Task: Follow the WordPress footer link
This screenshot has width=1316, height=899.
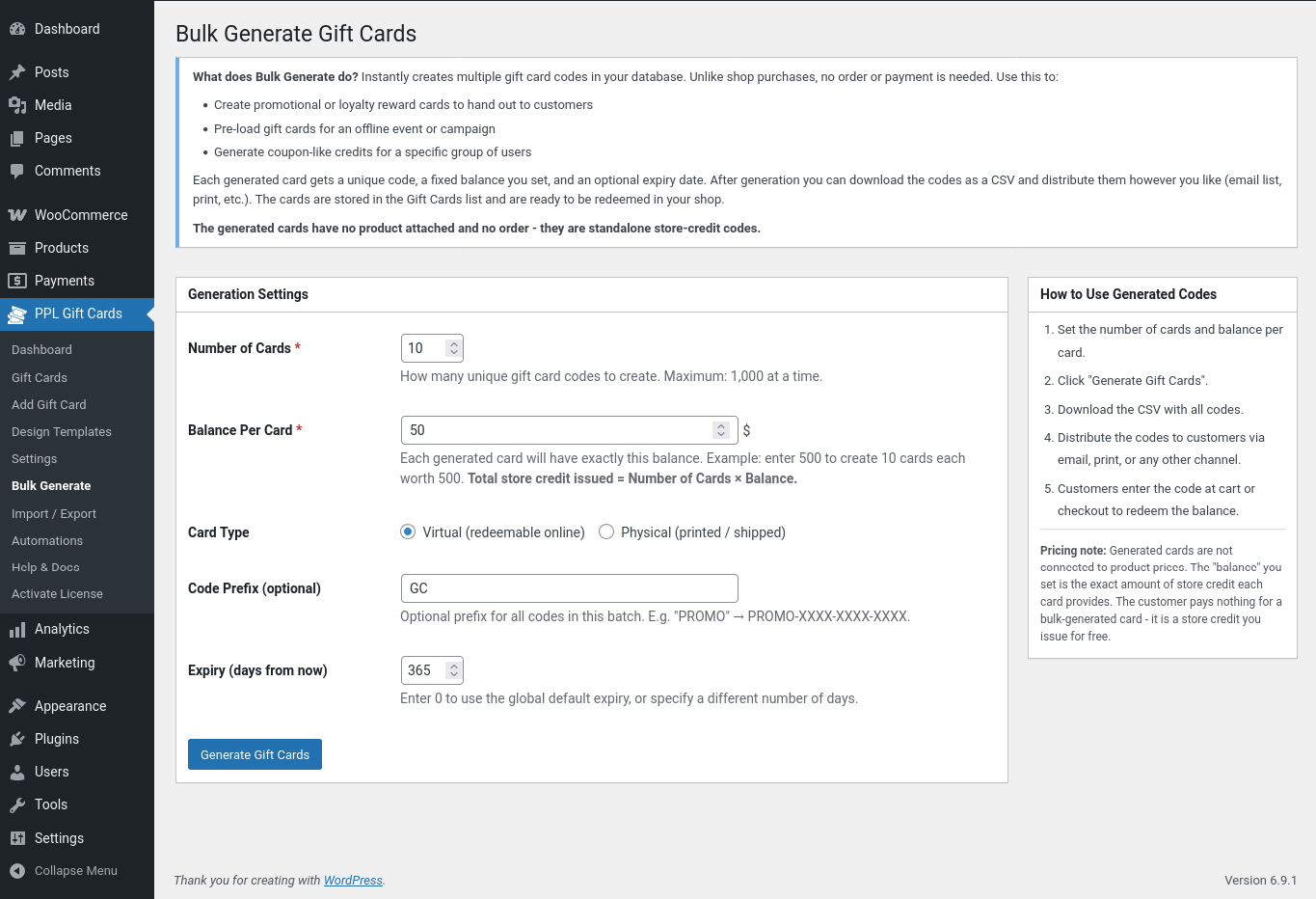Action: coord(353,881)
